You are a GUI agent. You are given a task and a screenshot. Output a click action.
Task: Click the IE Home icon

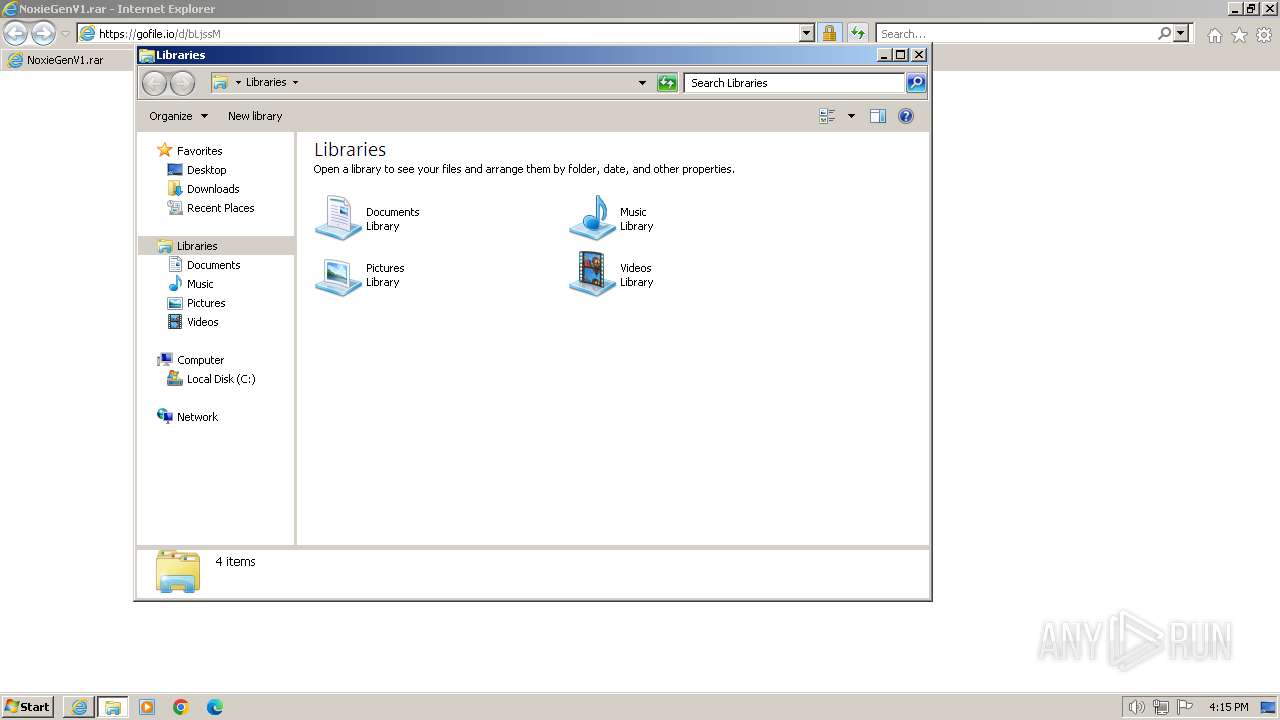pyautogui.click(x=1214, y=35)
